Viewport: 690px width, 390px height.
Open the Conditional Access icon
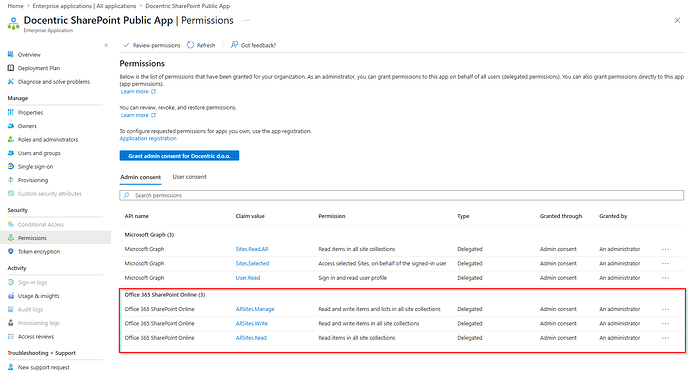click(11, 224)
